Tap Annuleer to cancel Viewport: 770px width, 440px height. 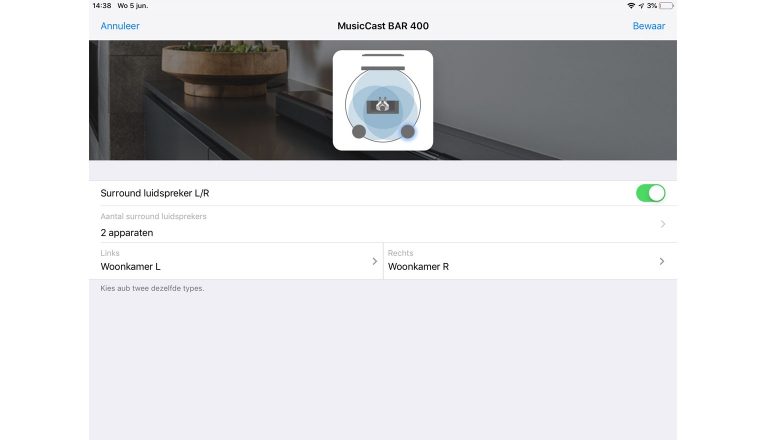pyautogui.click(x=120, y=26)
